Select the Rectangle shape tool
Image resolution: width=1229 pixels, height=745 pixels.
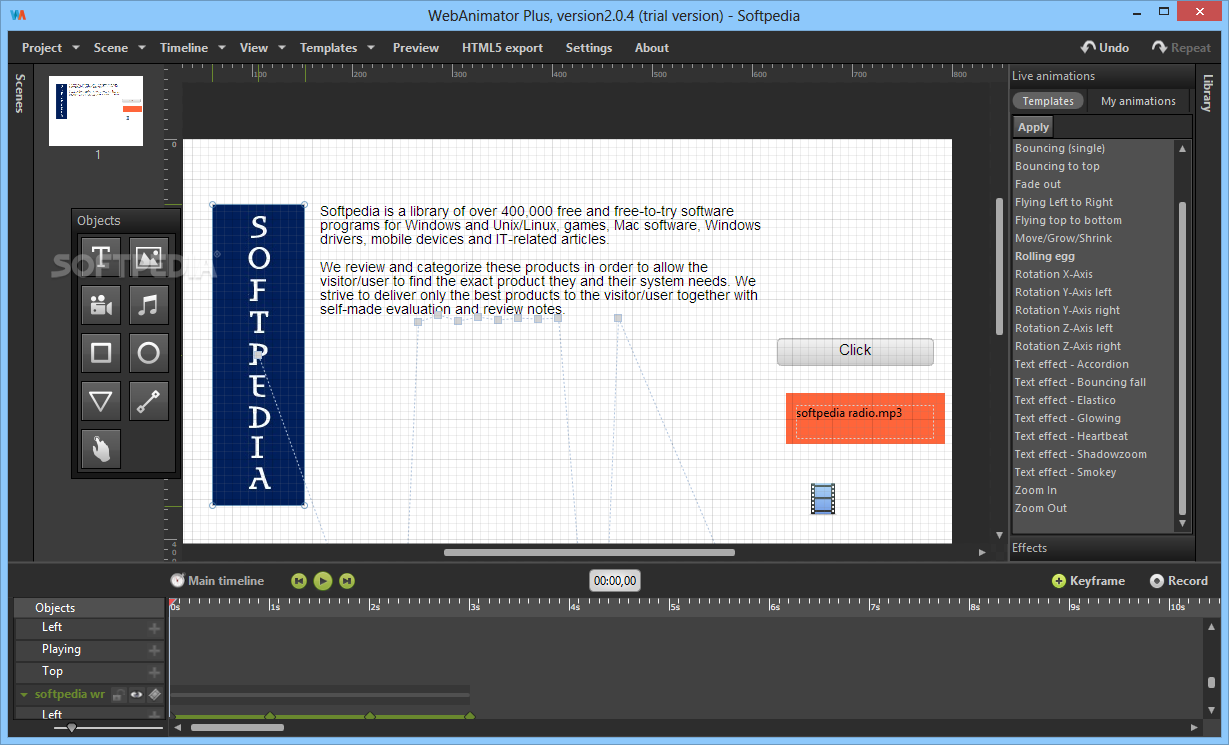point(101,353)
